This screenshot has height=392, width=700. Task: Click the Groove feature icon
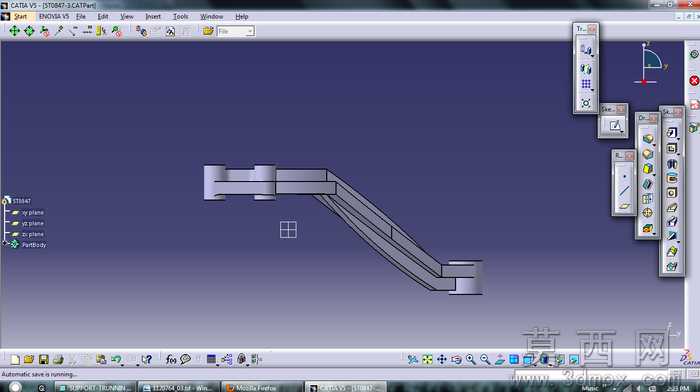click(672, 178)
